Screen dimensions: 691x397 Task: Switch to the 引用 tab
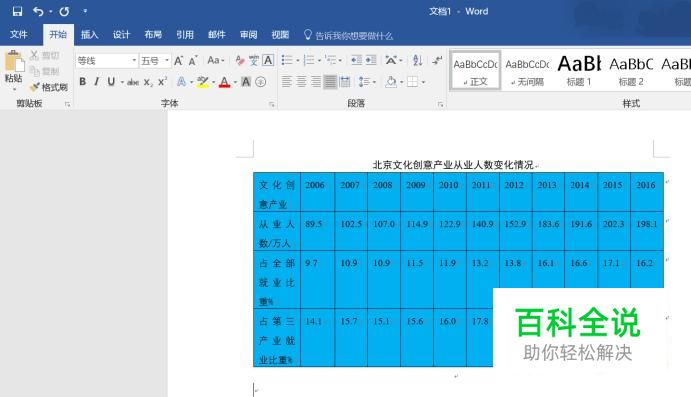[185, 34]
